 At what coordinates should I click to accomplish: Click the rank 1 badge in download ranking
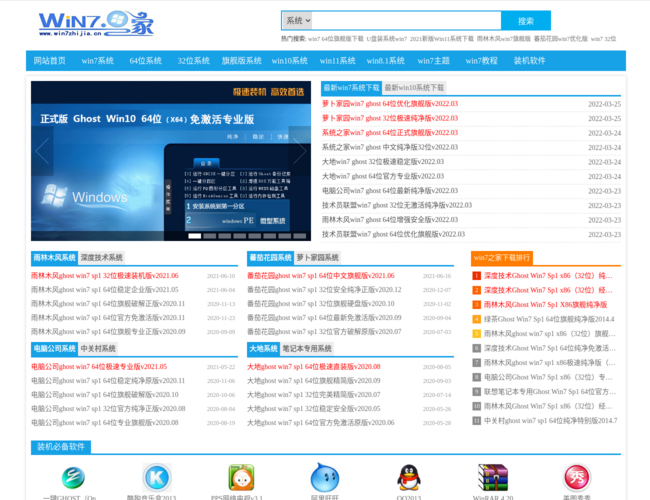coord(476,276)
